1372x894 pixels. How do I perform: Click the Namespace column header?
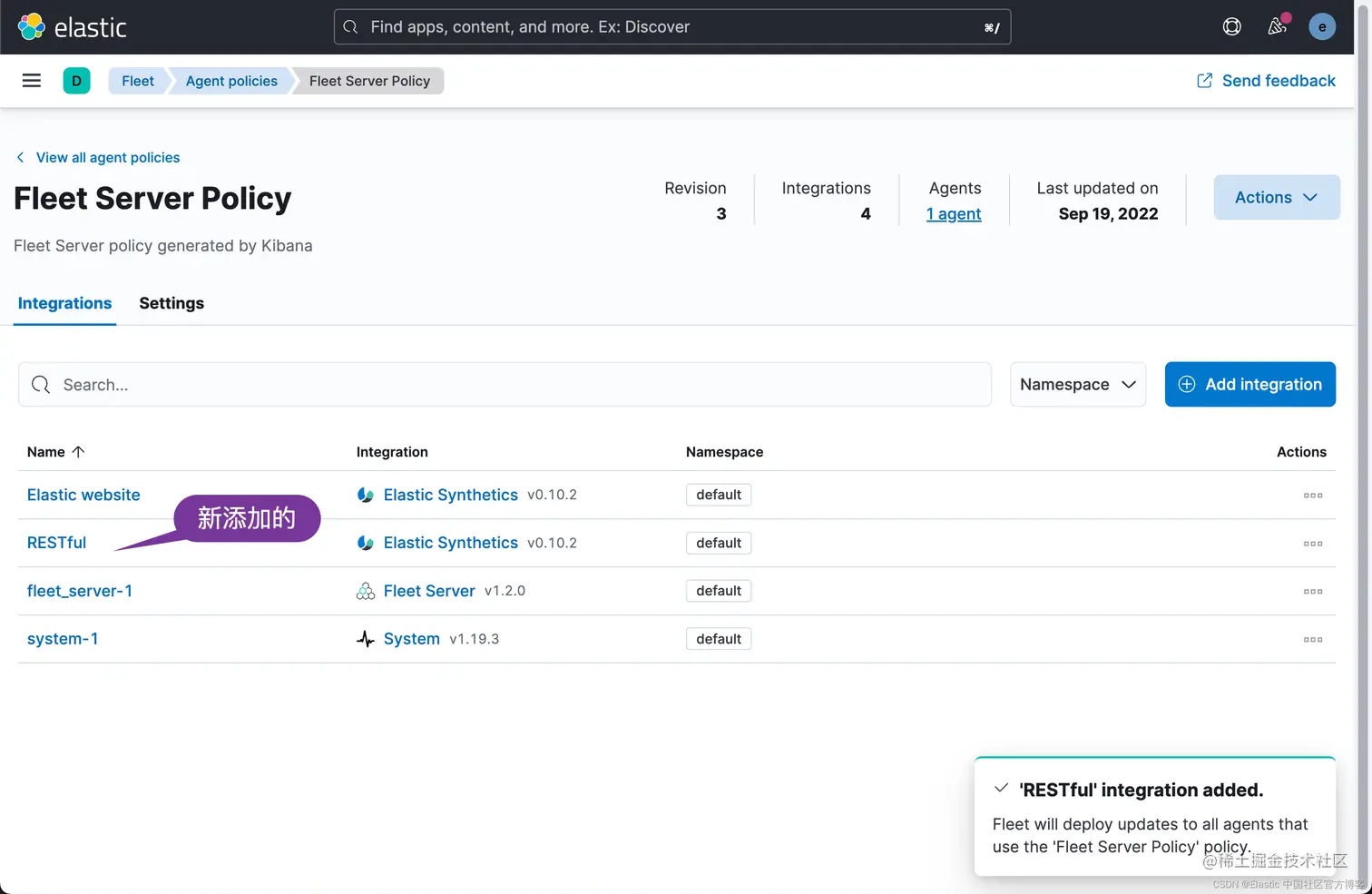[x=724, y=452]
